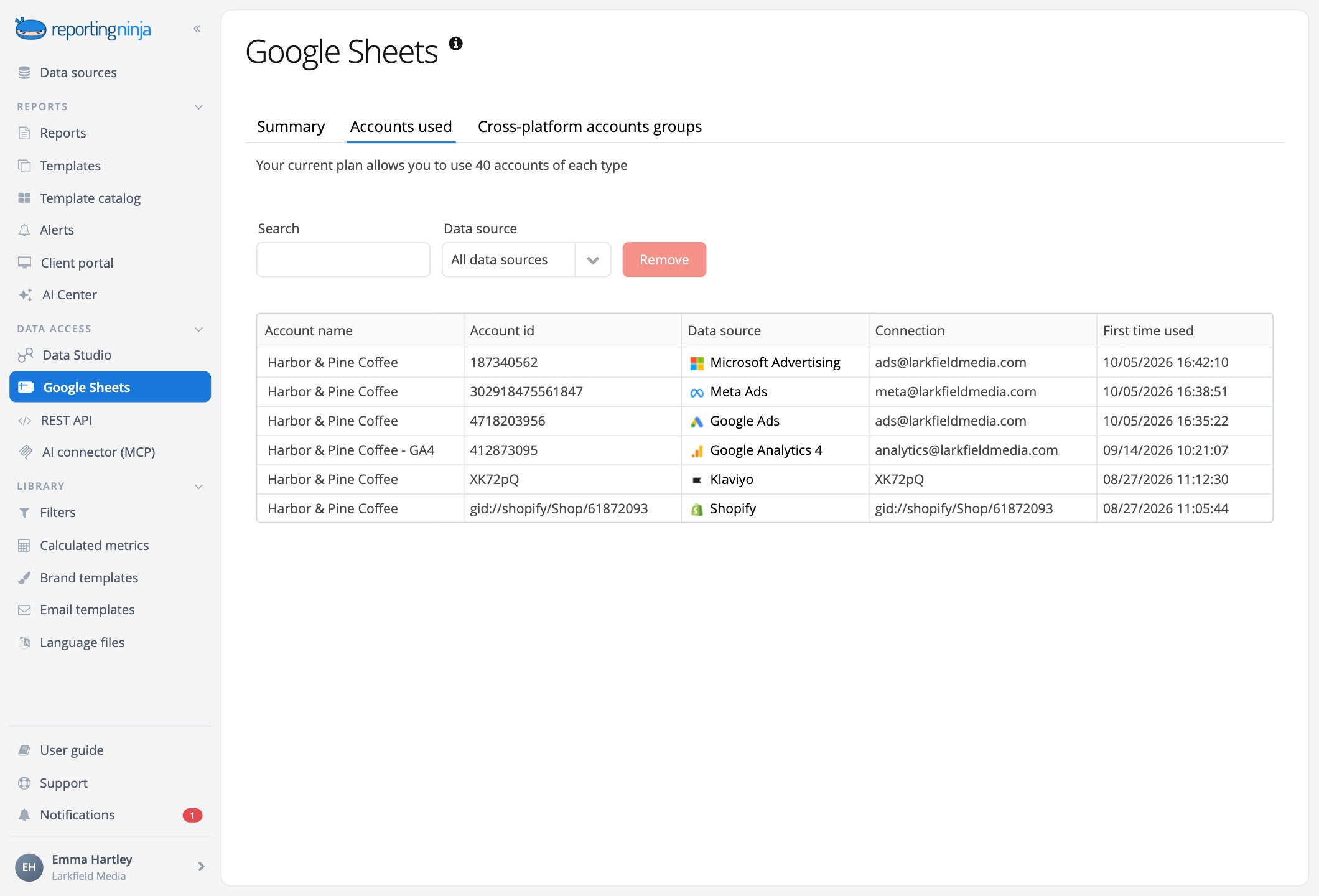Screen dimensions: 1319x896
Task: Click the Shopify data source cell
Action: pyautogui.click(x=775, y=508)
